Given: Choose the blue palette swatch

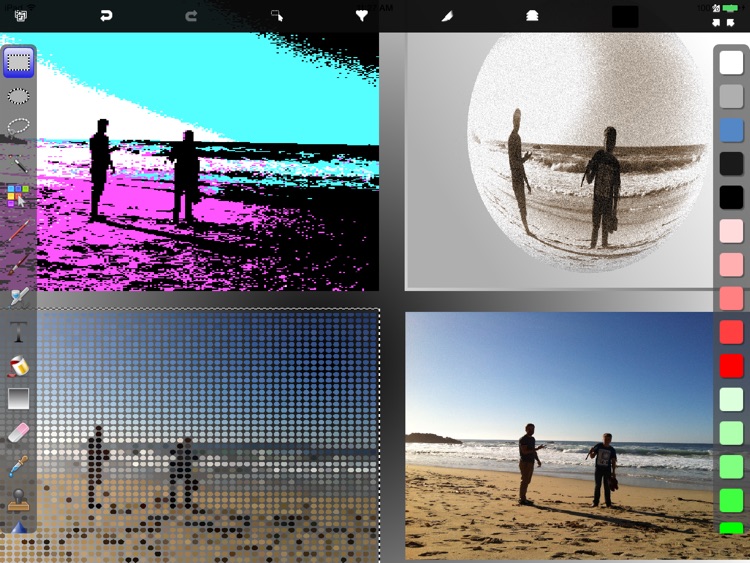Looking at the screenshot, I should [x=731, y=130].
